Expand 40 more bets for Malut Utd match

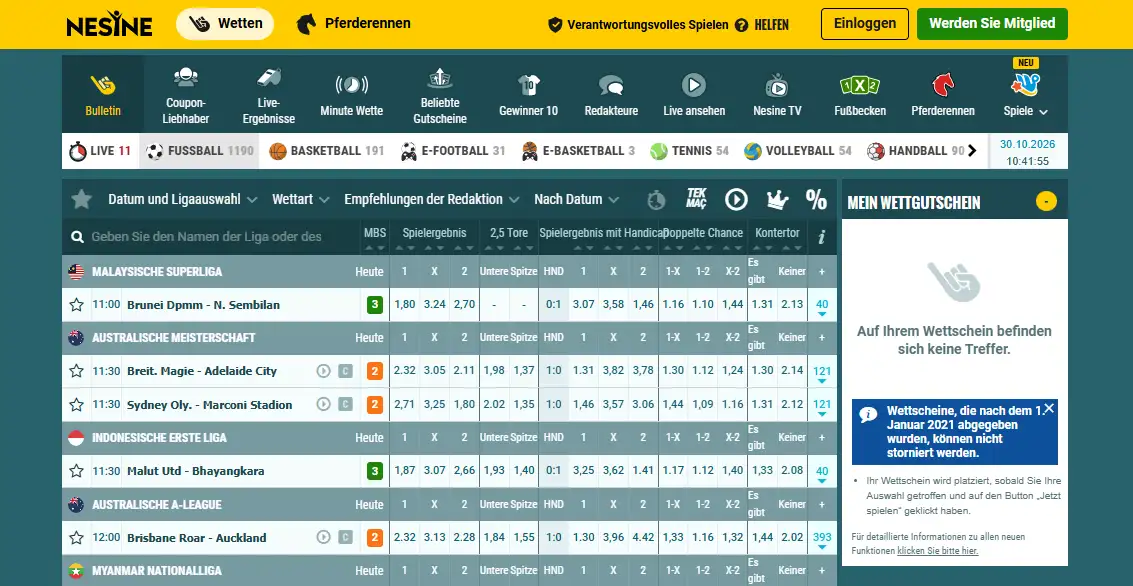click(822, 472)
